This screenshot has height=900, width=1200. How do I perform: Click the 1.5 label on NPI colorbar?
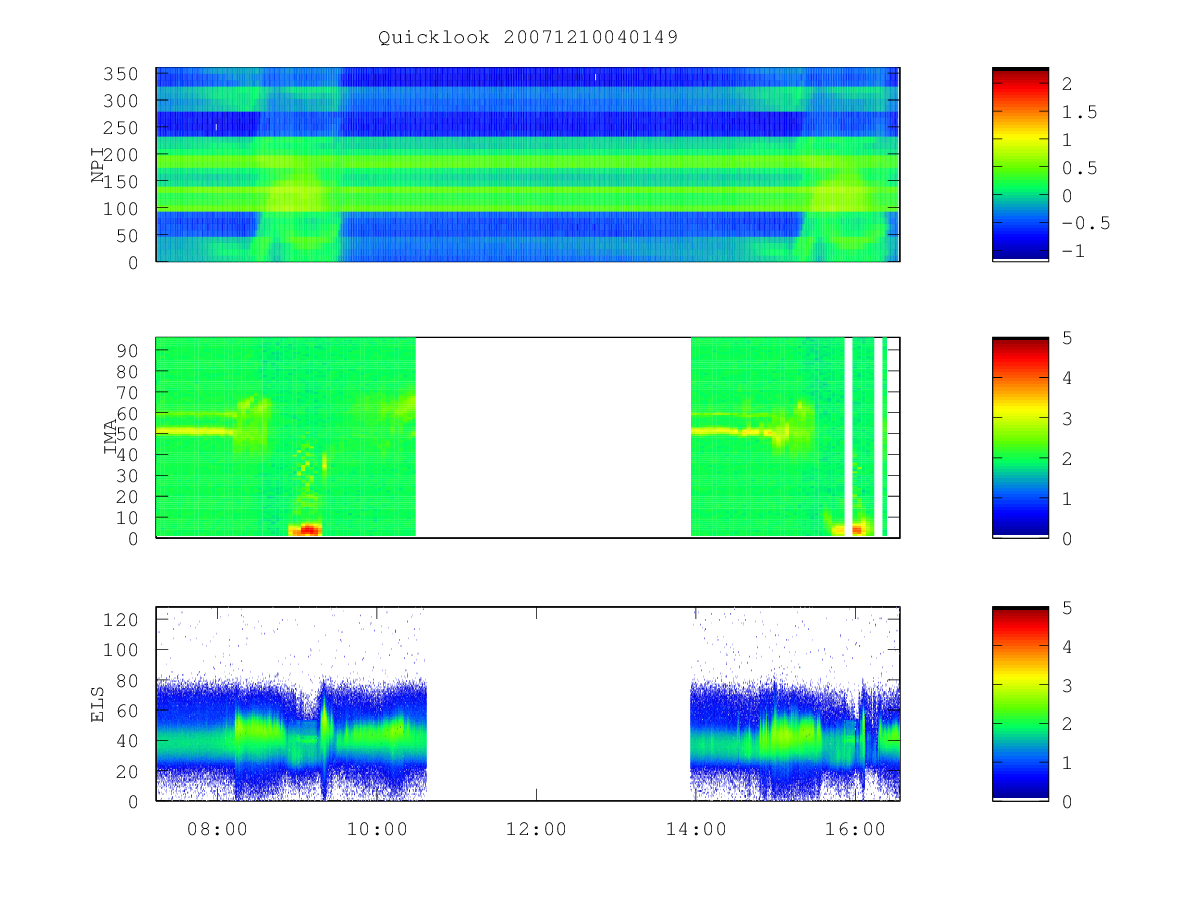coord(1080,112)
